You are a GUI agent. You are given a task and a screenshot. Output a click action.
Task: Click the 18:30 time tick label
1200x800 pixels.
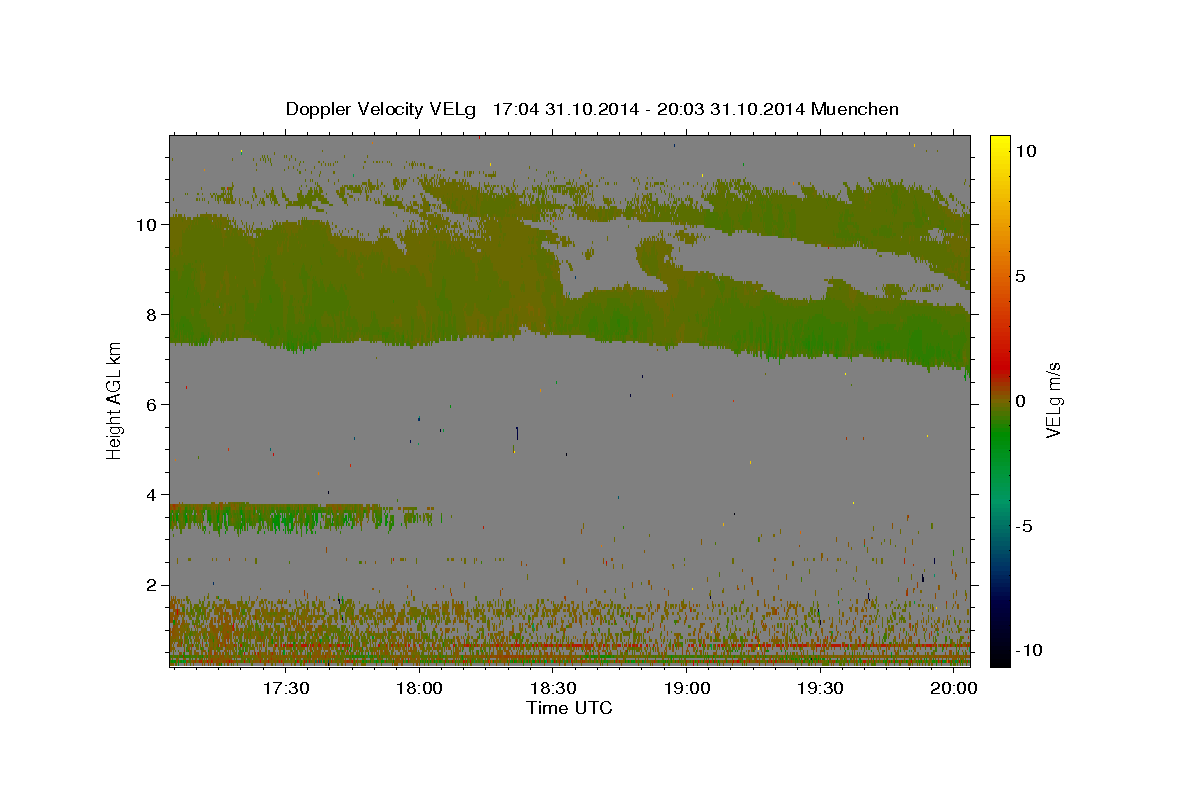pos(553,689)
